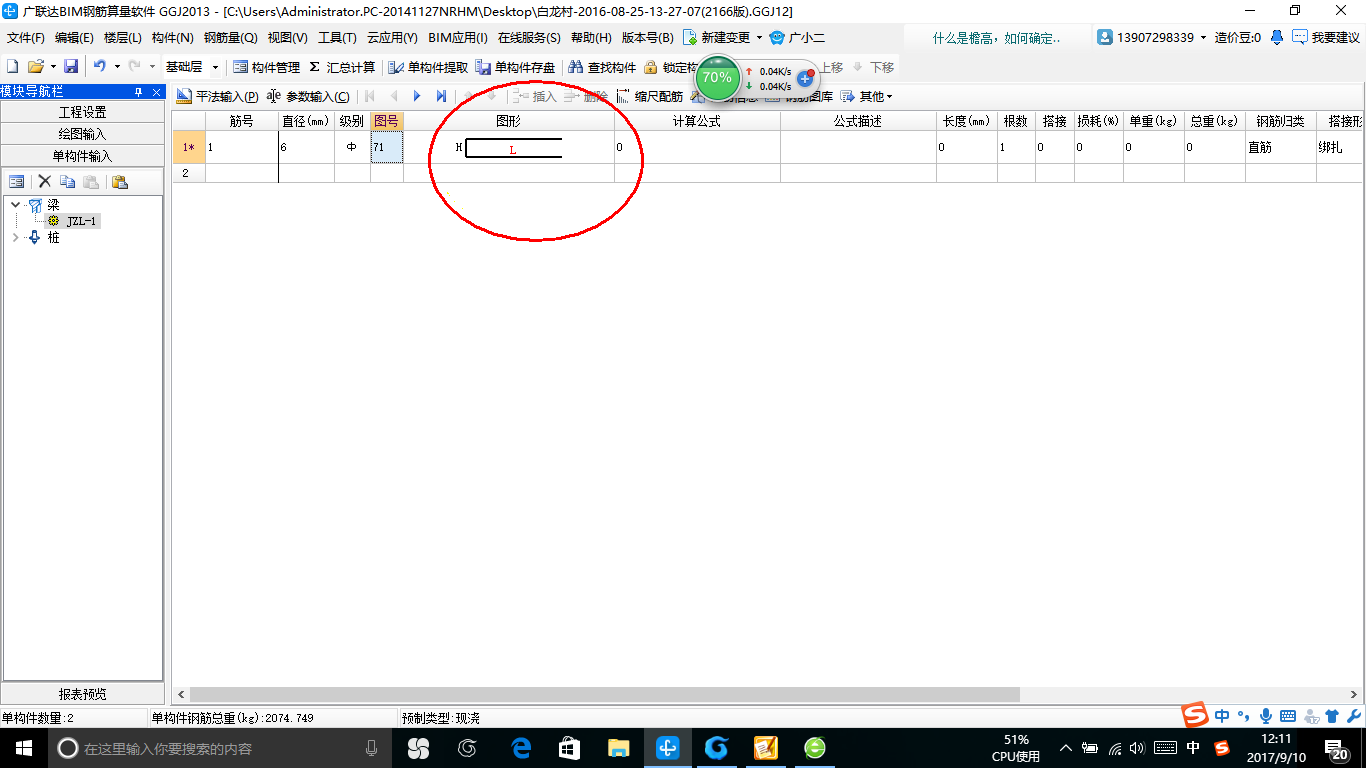This screenshot has height=768, width=1366.
Task: Pin the 模块导航栏 panel
Action: [x=138, y=91]
